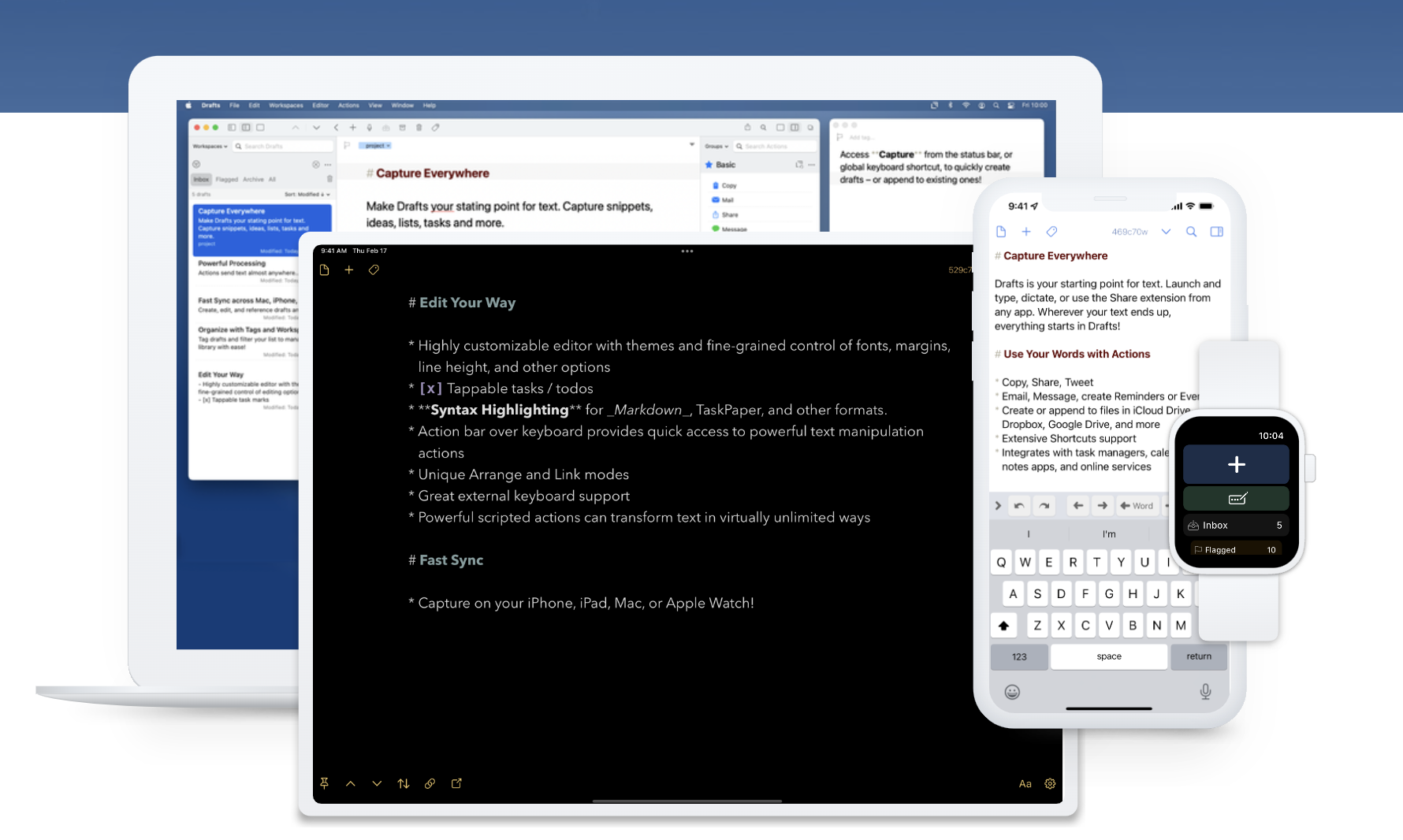Move the cursor right on iPhone action bar
The image size is (1403, 840).
[1103, 506]
